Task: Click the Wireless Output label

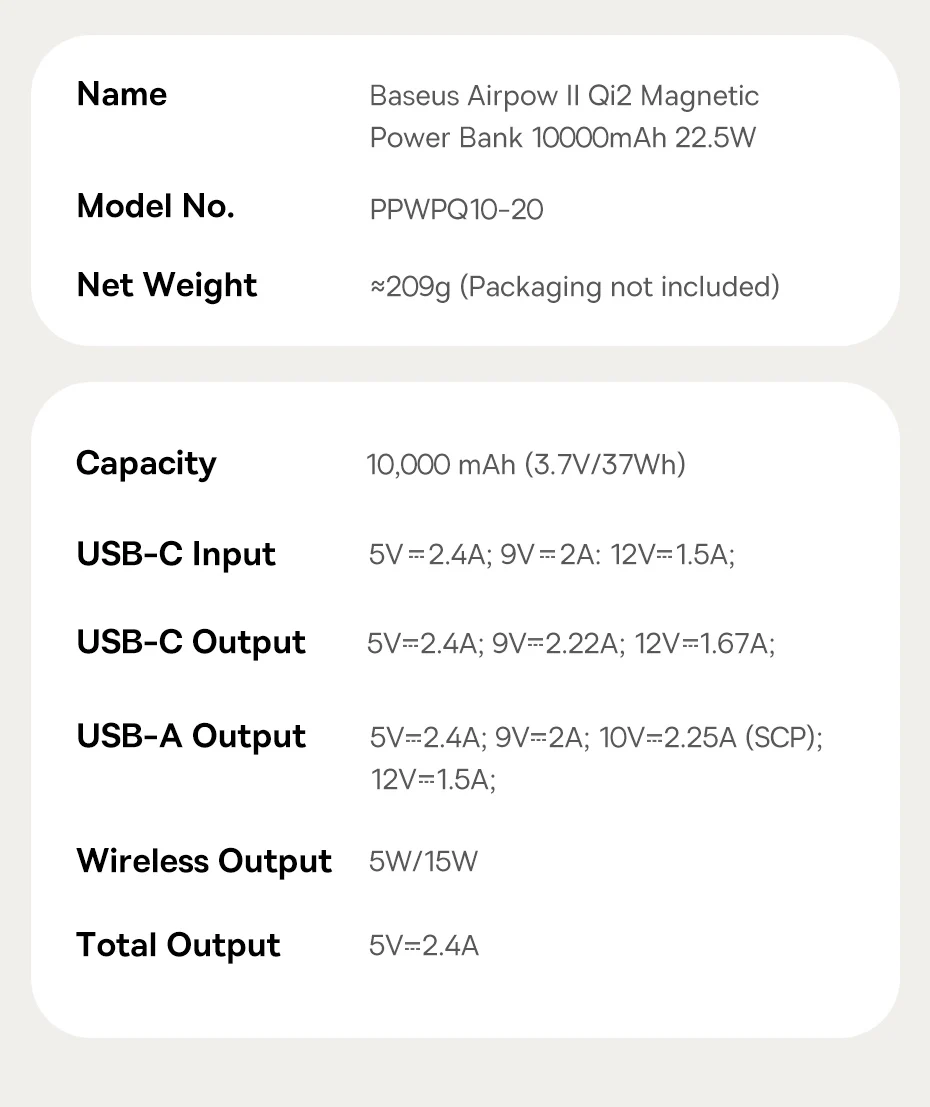Action: [x=204, y=861]
